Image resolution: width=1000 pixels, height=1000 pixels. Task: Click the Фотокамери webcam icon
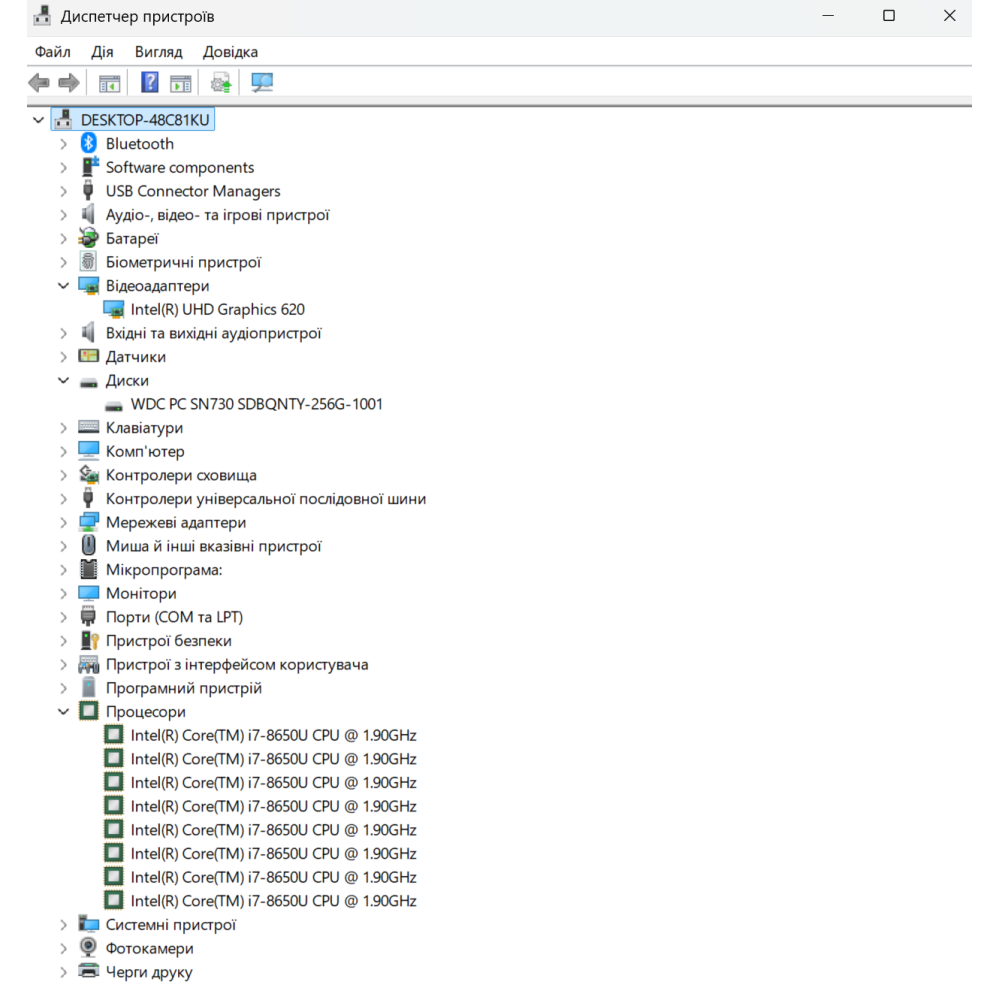click(x=89, y=948)
